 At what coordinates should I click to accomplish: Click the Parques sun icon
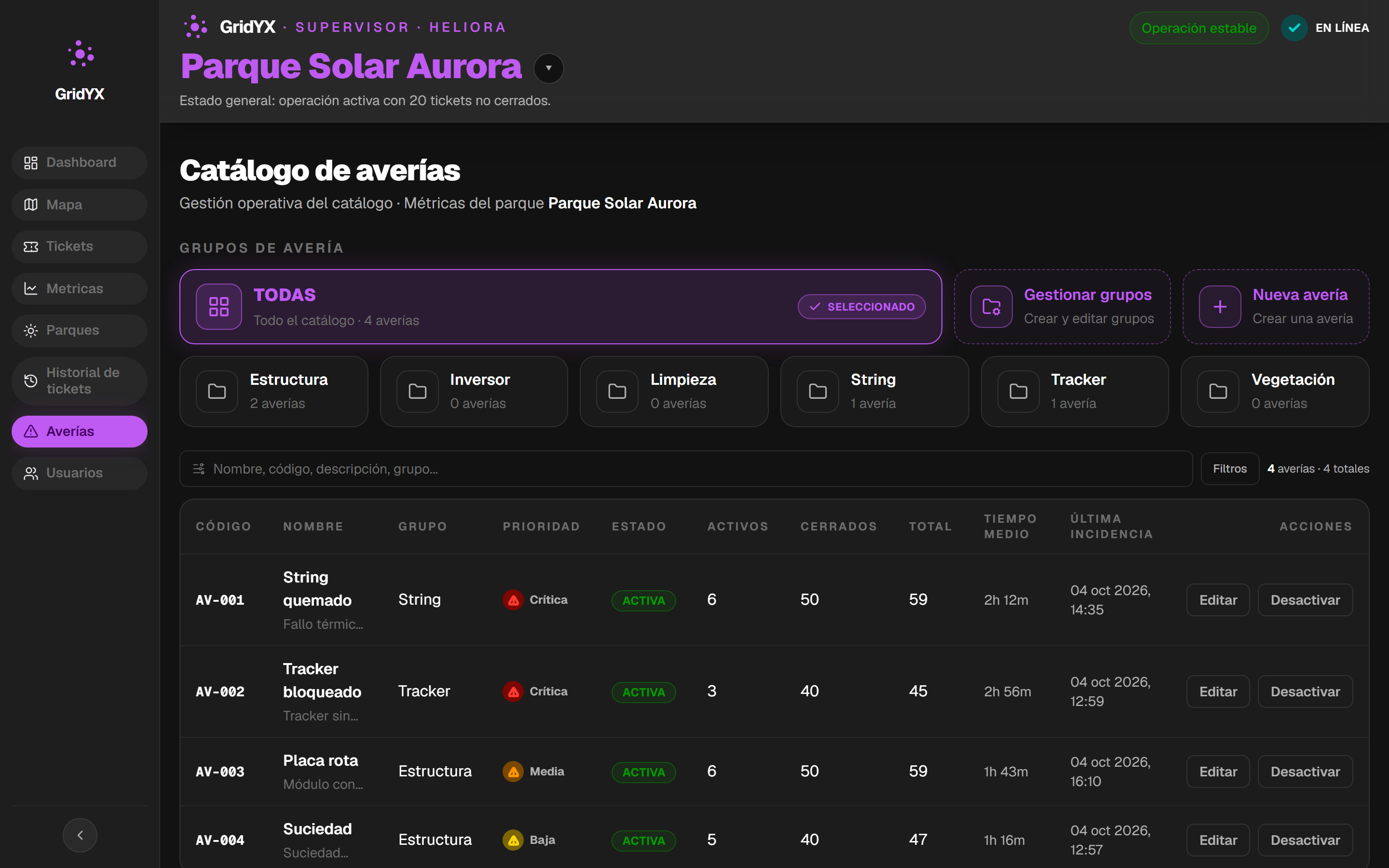[30, 331]
